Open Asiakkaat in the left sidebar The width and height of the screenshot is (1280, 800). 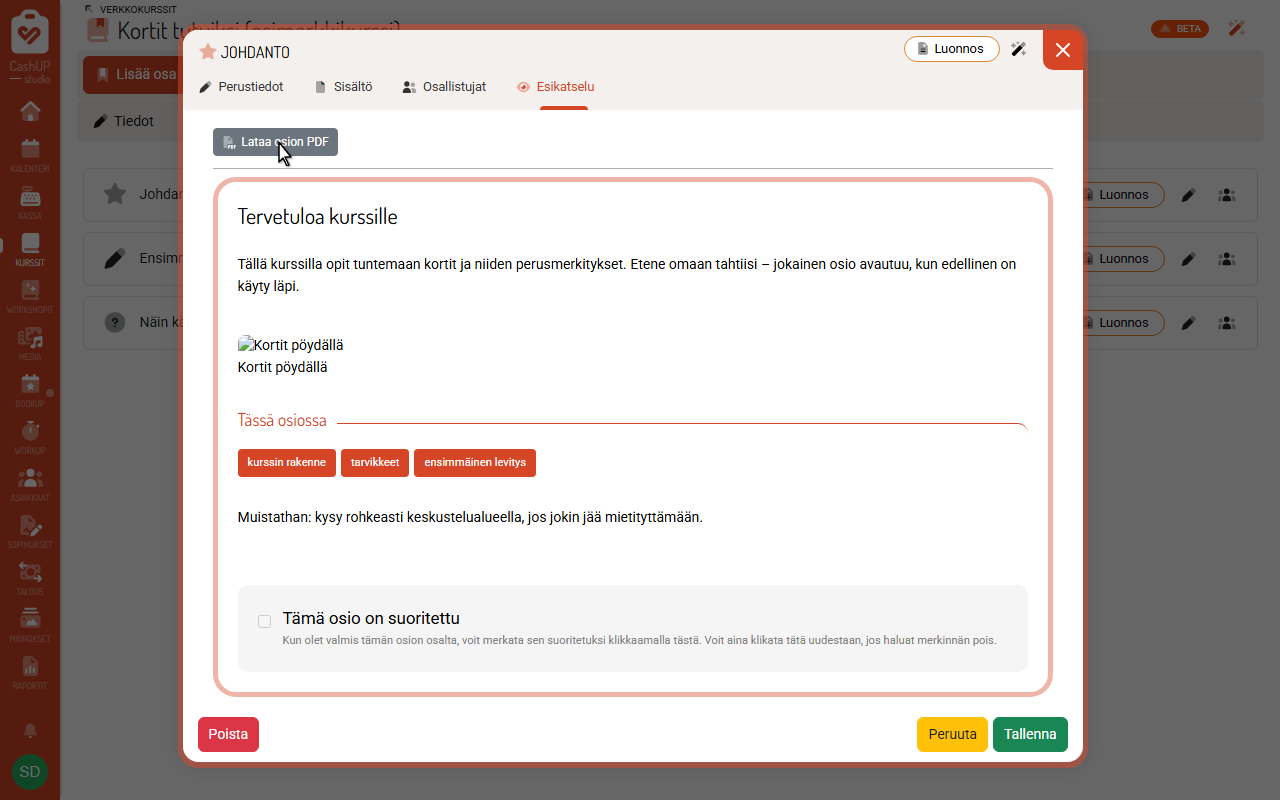pos(30,484)
